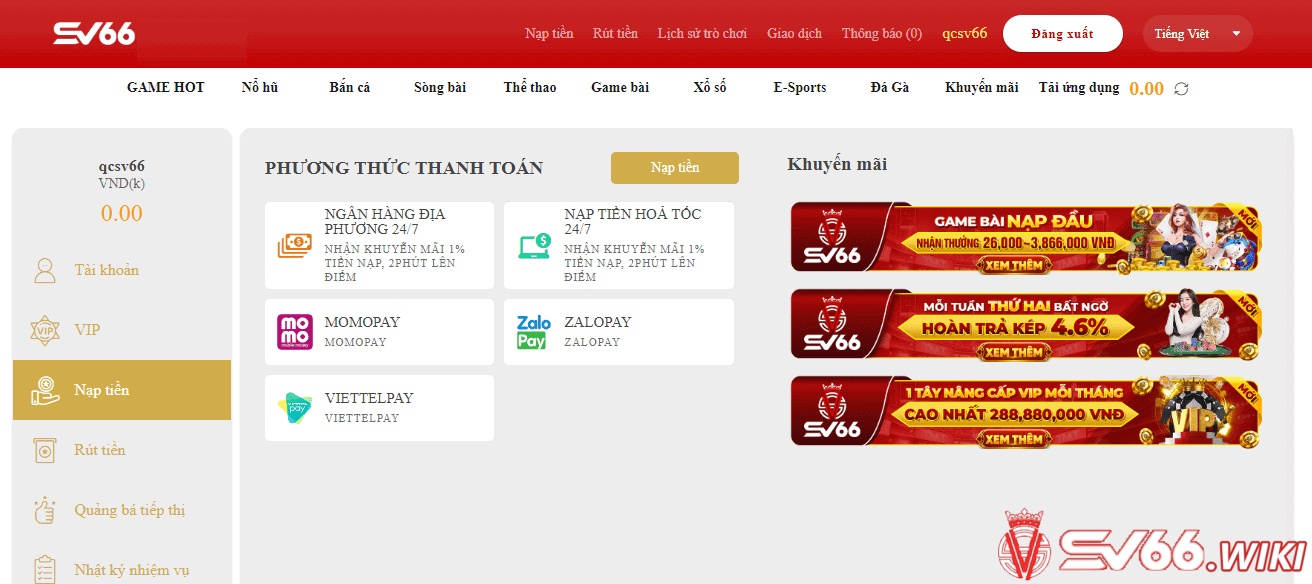This screenshot has width=1312, height=584.
Task: Open the GAME HOT menu
Action: (165, 88)
